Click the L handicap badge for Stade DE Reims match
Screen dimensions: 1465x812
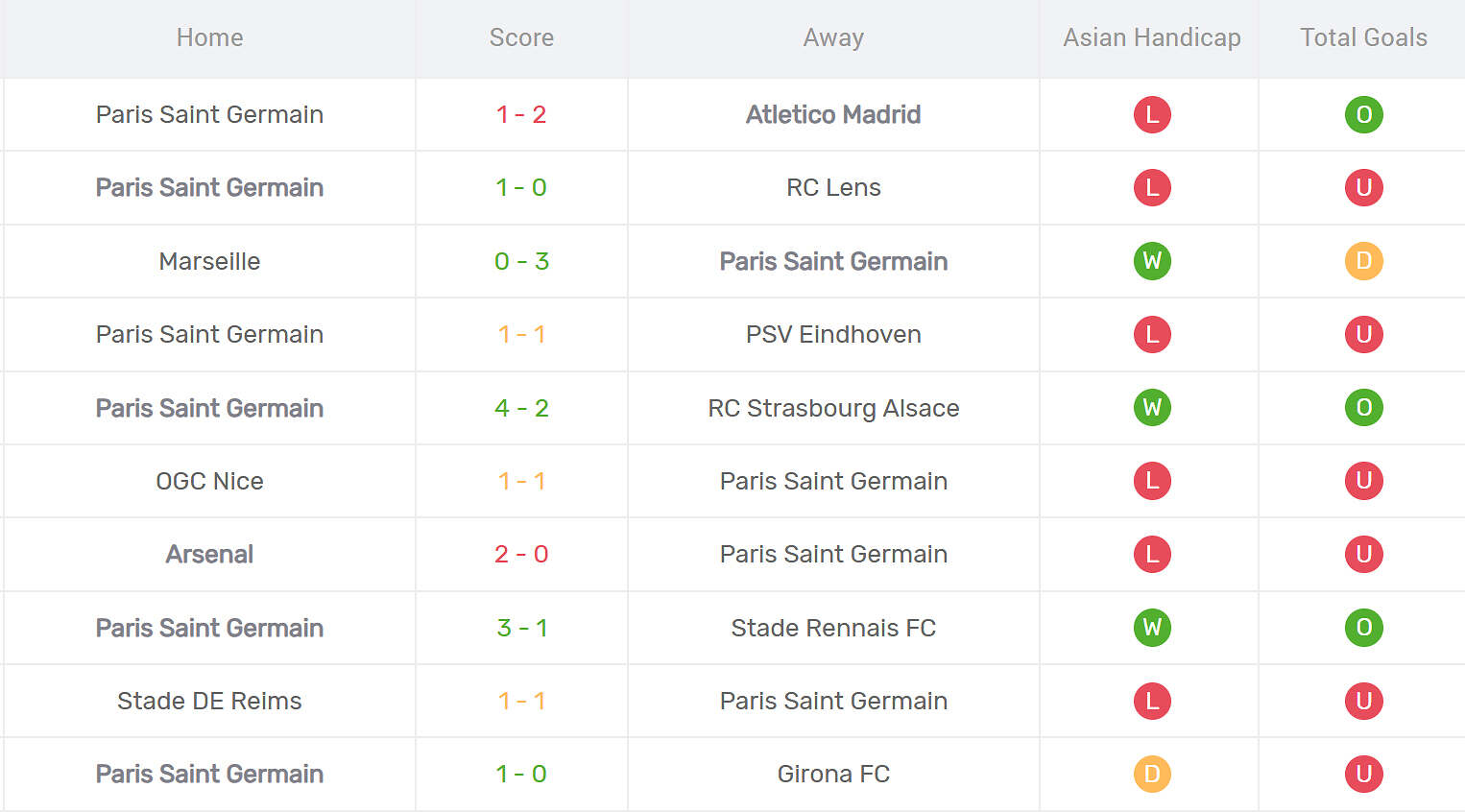[1152, 701]
